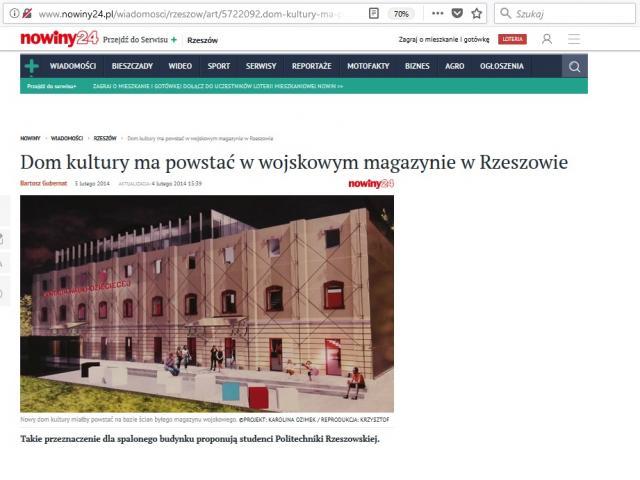Click the green plus icon in navbar
This screenshot has height=480, width=640.
(32, 67)
